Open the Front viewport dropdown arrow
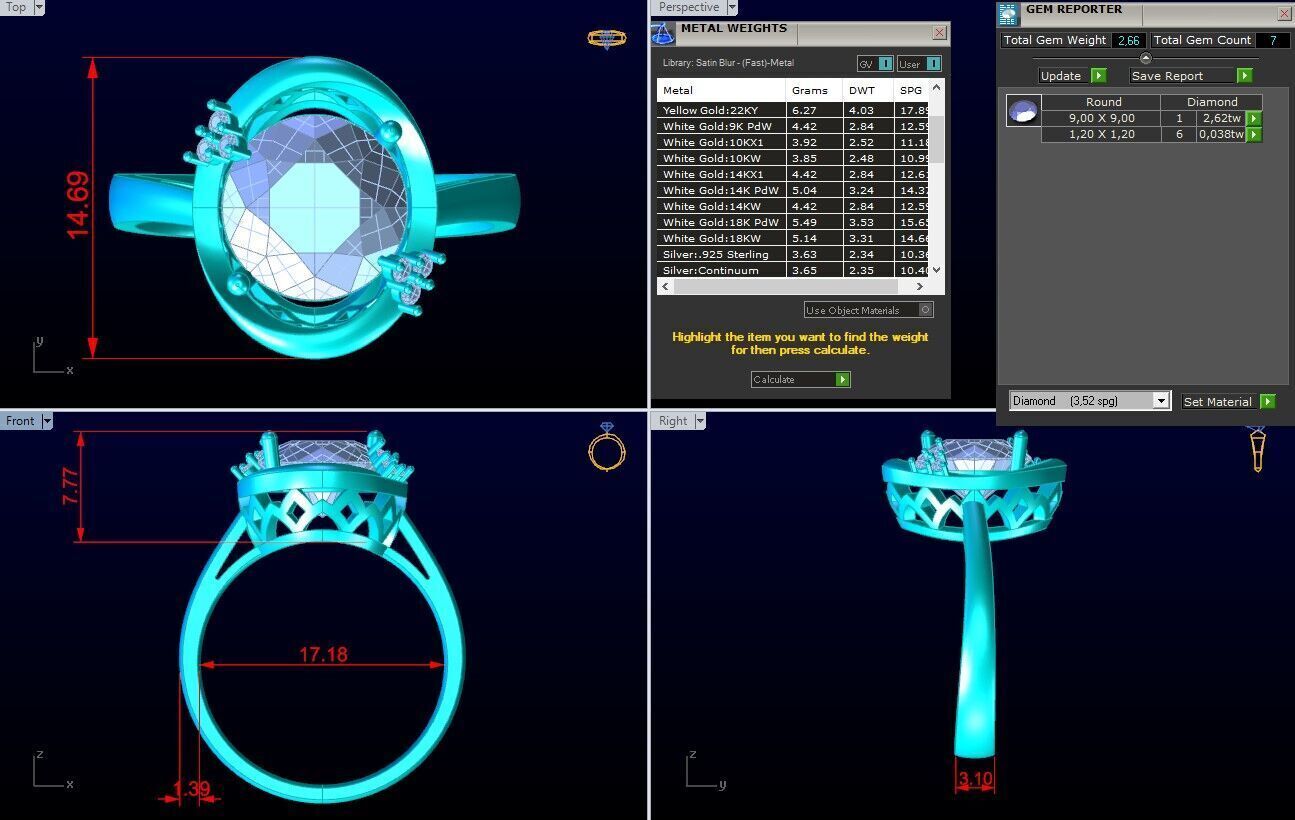1295x820 pixels. click(x=47, y=421)
